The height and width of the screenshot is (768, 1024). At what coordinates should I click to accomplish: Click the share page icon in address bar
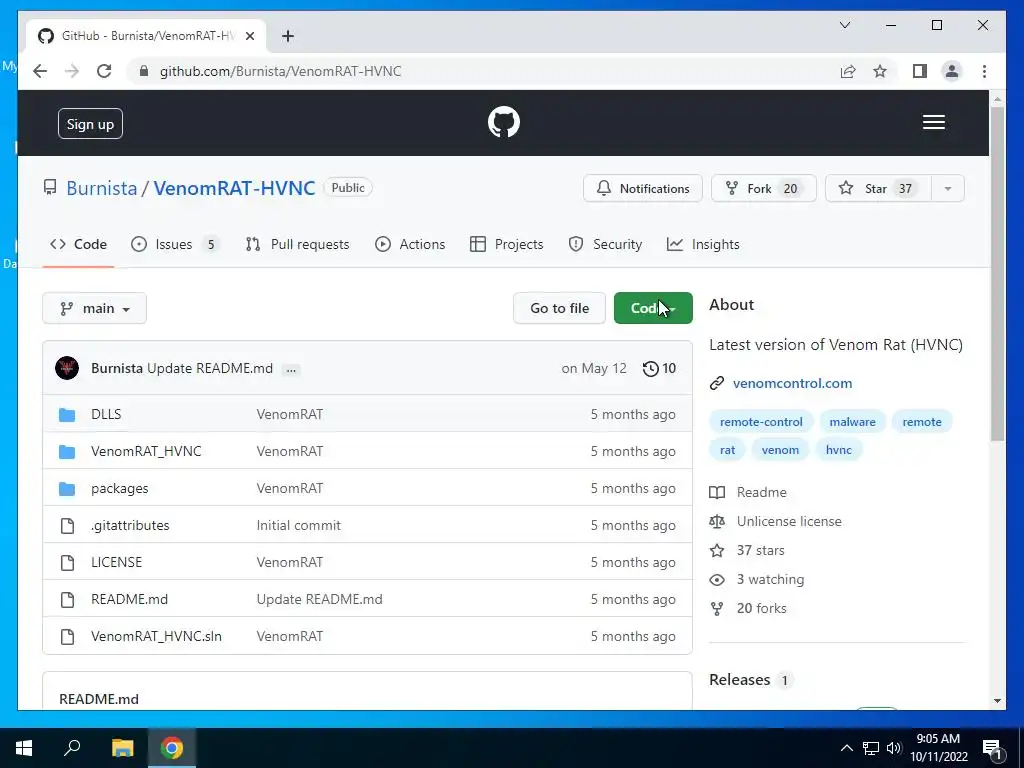point(848,71)
